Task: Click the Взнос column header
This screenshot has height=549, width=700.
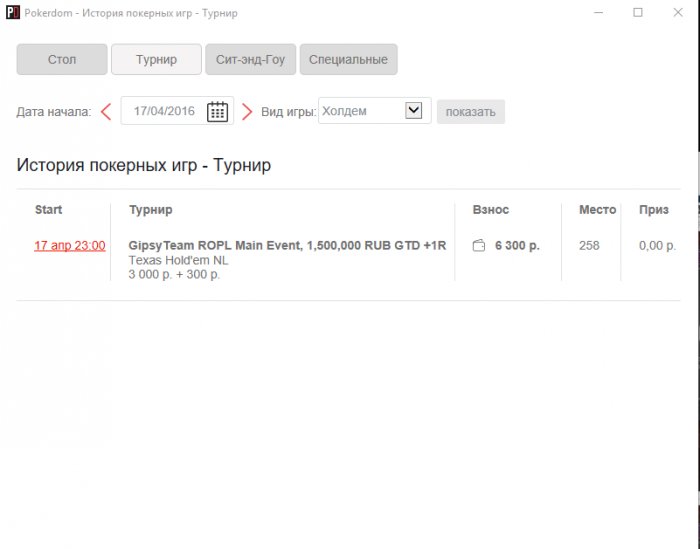Action: coord(491,209)
